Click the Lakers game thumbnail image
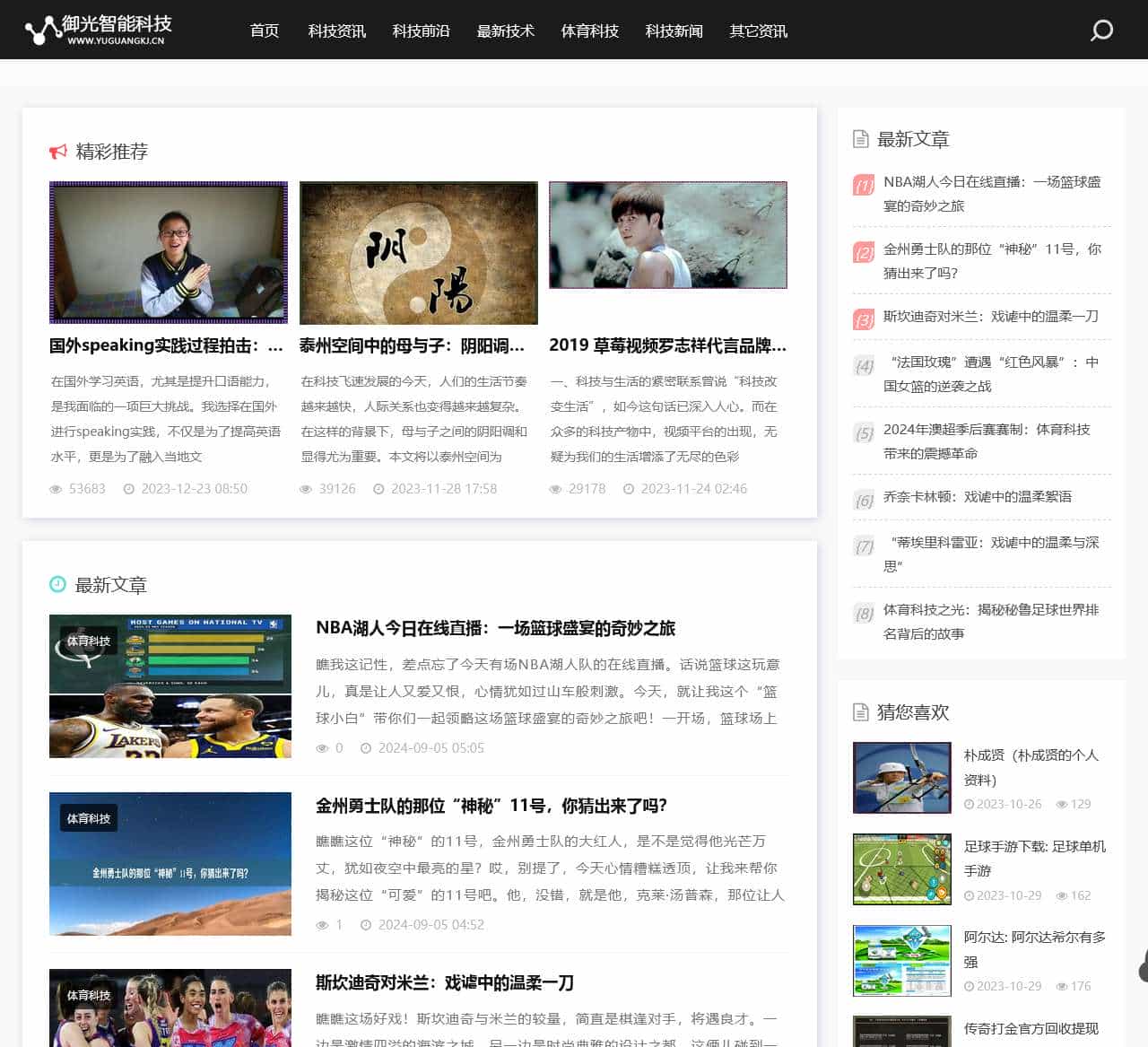Image resolution: width=1148 pixels, height=1047 pixels. [x=170, y=686]
